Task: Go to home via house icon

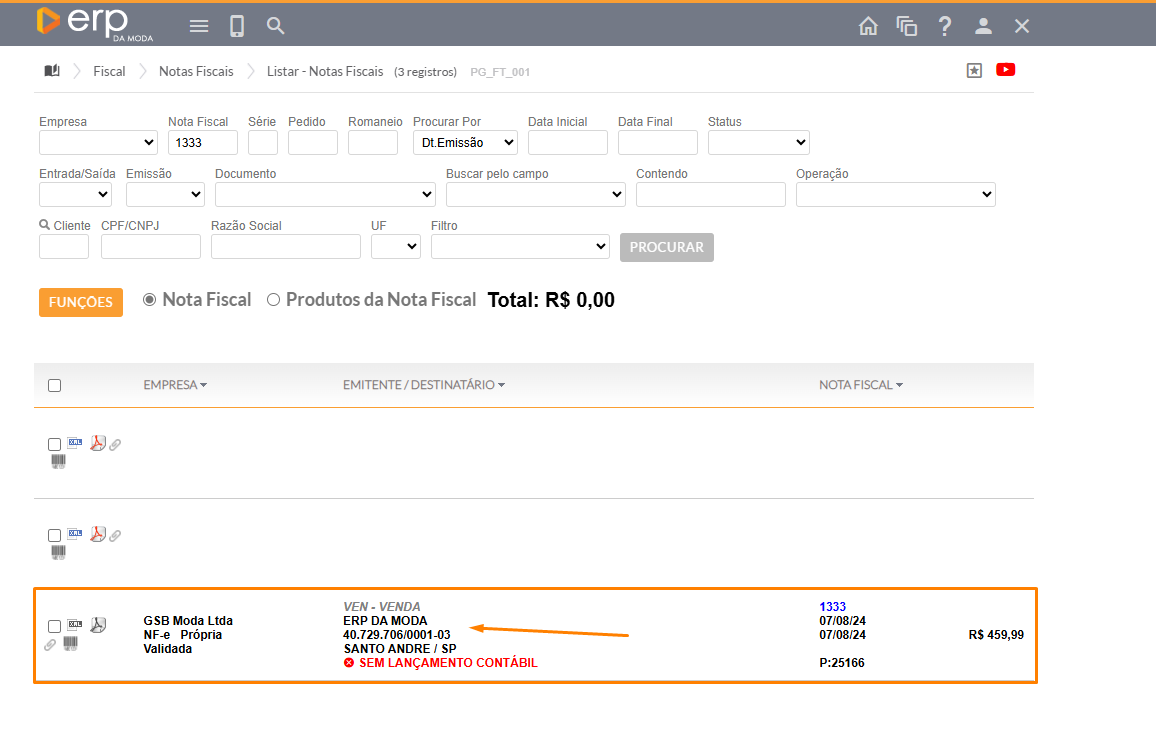Action: pyautogui.click(x=868, y=26)
